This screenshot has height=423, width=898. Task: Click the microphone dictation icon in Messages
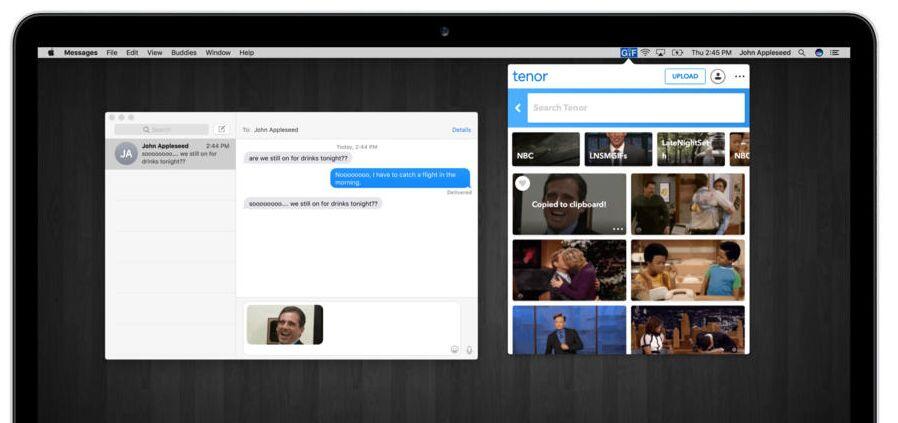[x=468, y=349]
